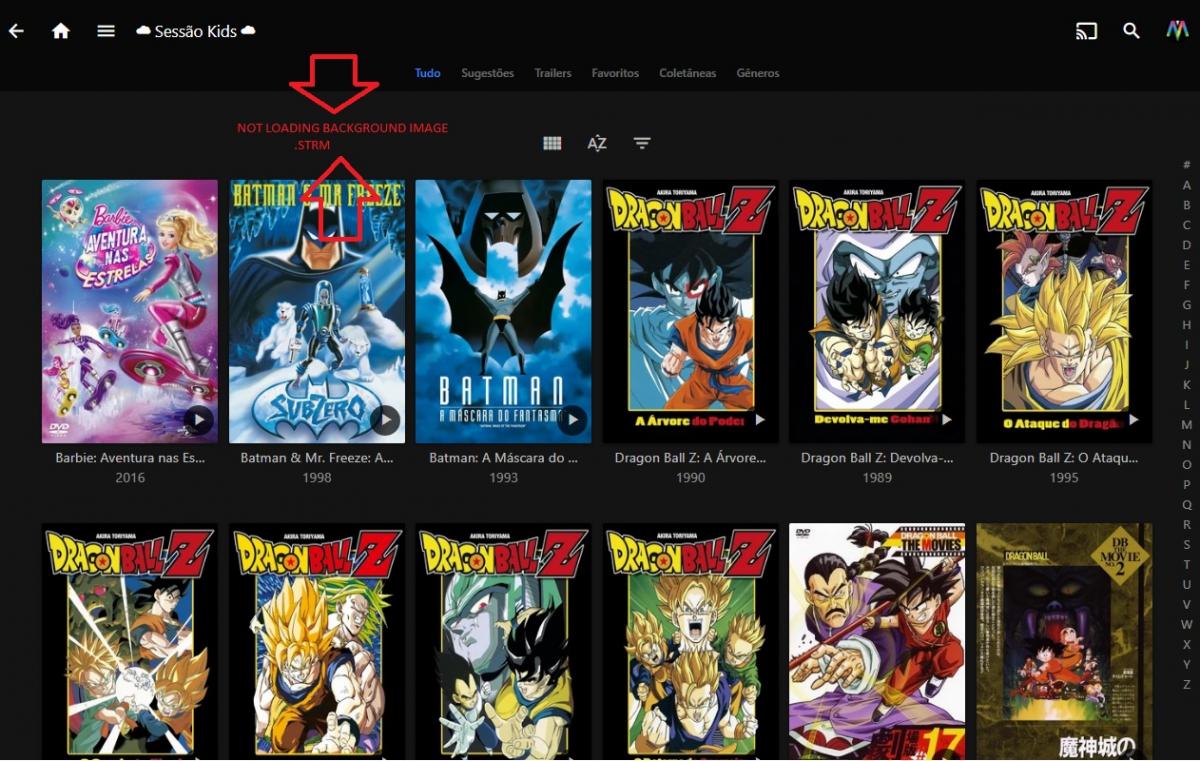The image size is (1200, 761).
Task: Open the Dragon Ball Z: A Árvore... title link
Action: [x=691, y=458]
